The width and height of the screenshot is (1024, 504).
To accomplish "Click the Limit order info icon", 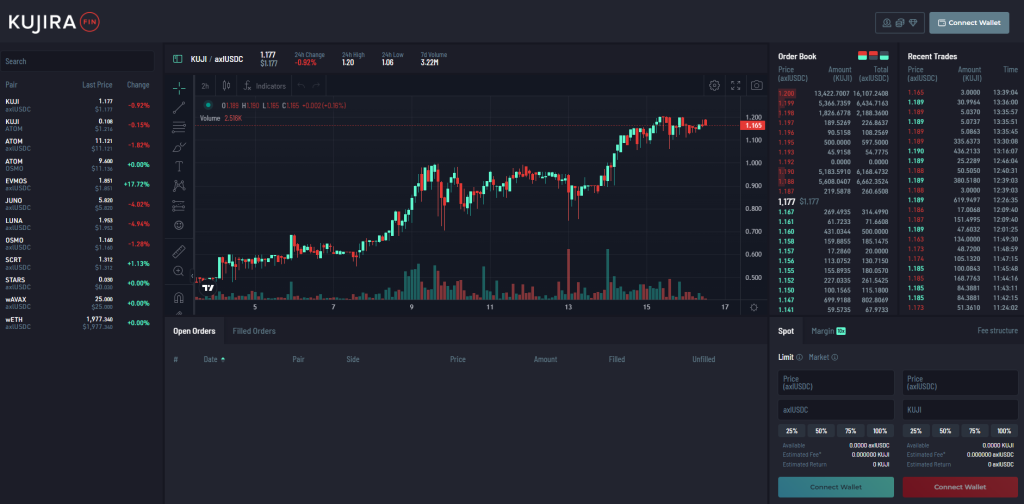I will pos(799,357).
